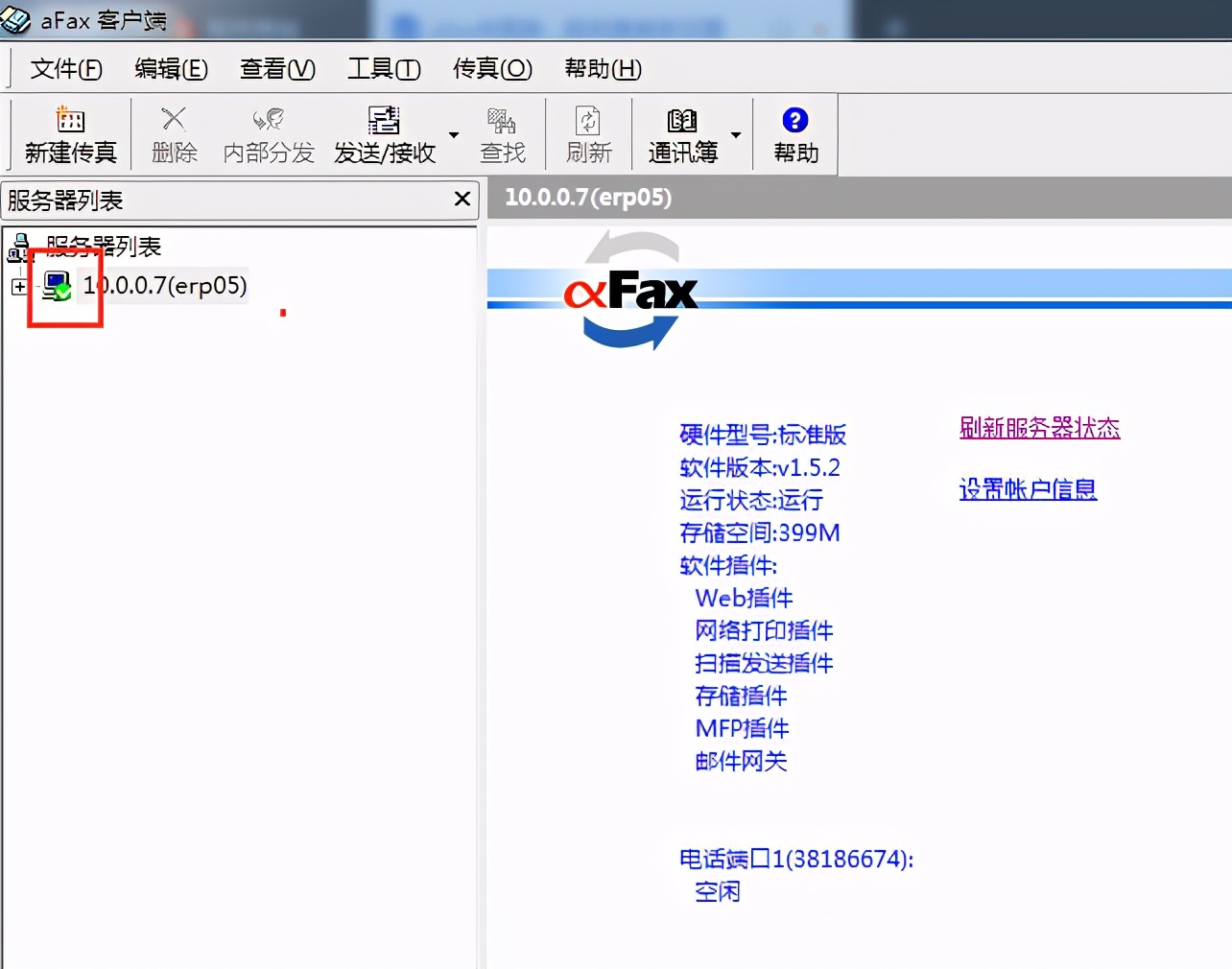This screenshot has height=969, width=1232.
Task: Click the 硬件型号:标准版 text
Action: [x=763, y=435]
